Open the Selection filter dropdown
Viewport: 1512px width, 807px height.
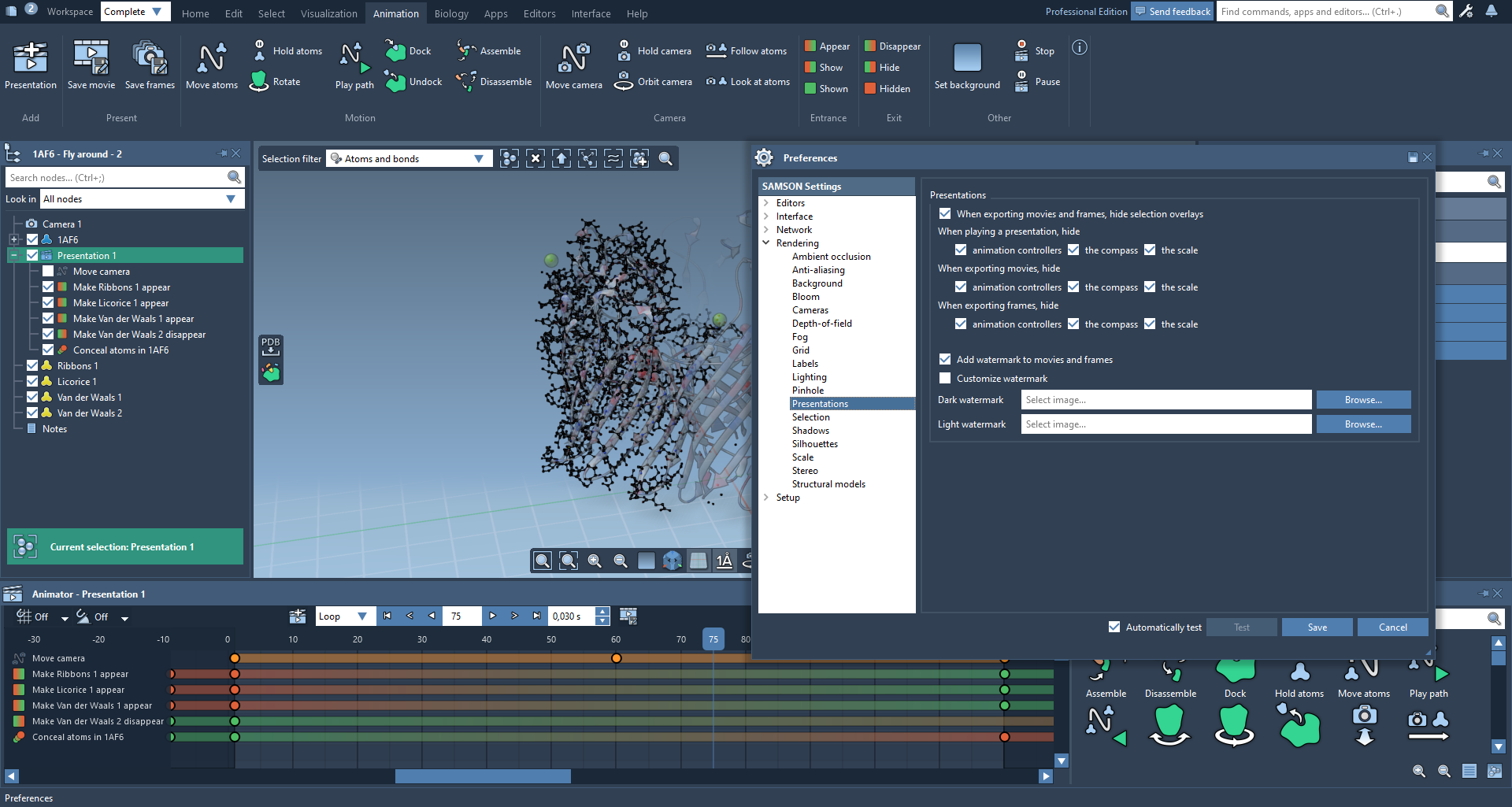coord(409,159)
